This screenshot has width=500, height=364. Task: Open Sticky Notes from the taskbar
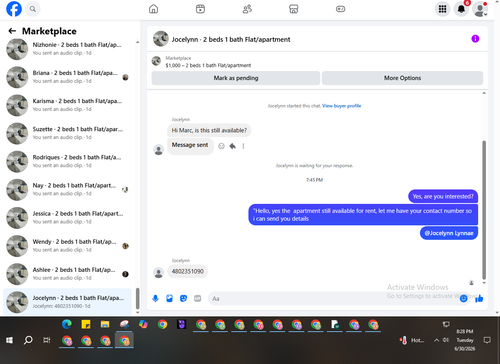click(86, 324)
